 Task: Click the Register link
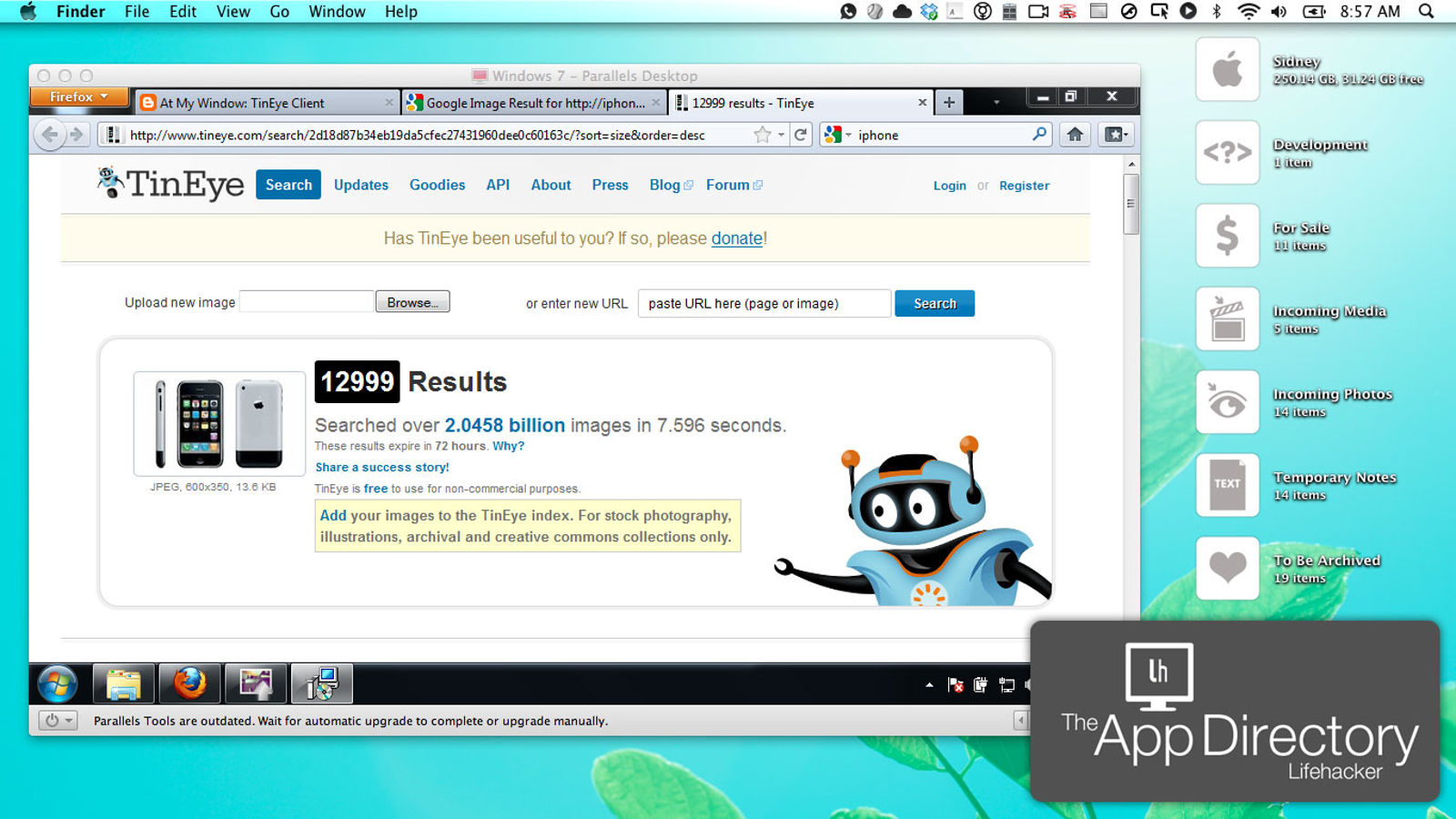(1024, 186)
